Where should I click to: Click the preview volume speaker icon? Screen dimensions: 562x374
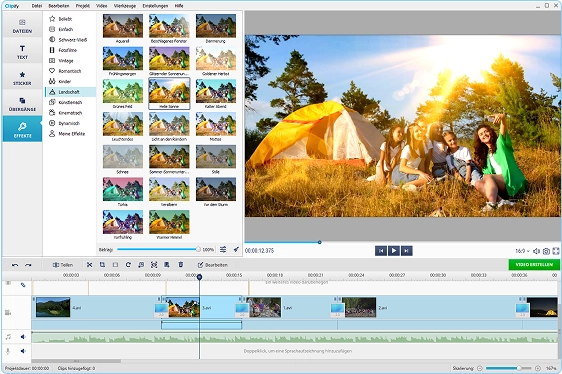(x=537, y=251)
